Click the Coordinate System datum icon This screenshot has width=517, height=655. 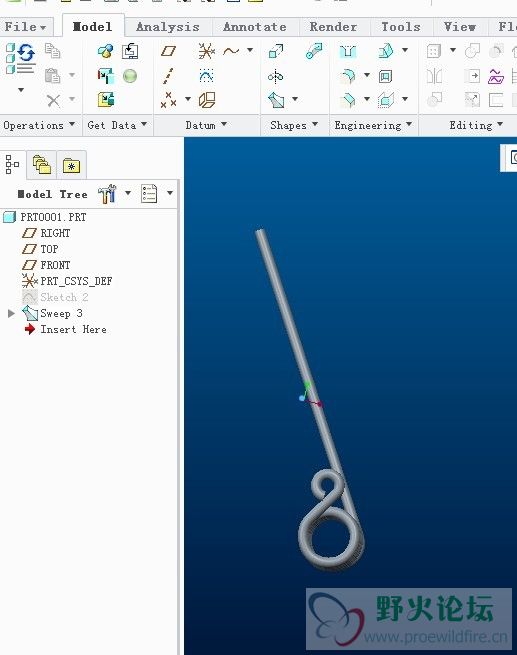206,51
